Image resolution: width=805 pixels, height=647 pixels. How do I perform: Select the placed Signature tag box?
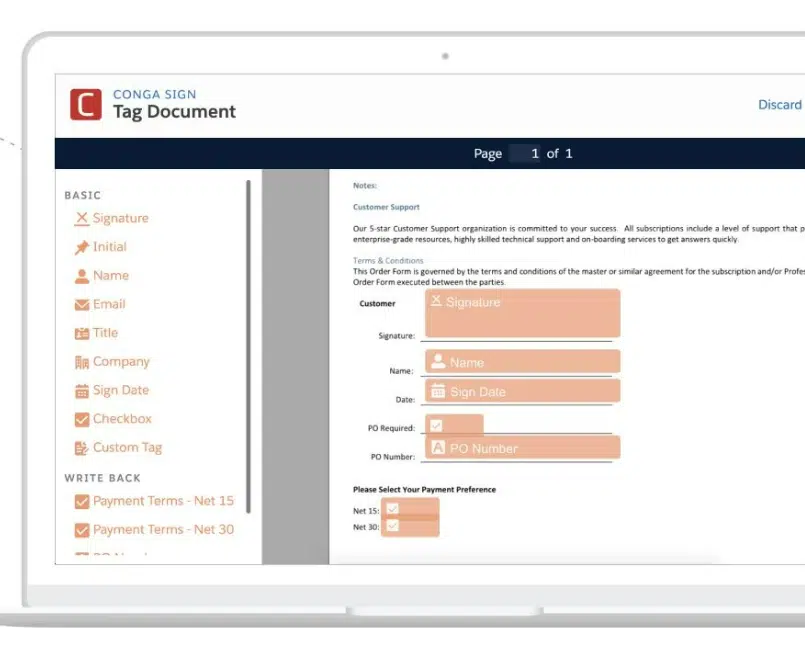tap(522, 313)
